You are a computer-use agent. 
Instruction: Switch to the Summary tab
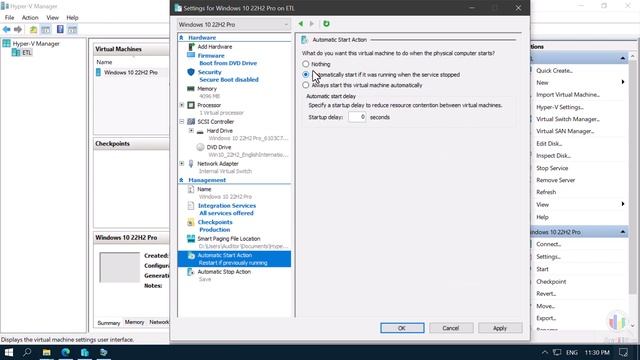tap(109, 322)
